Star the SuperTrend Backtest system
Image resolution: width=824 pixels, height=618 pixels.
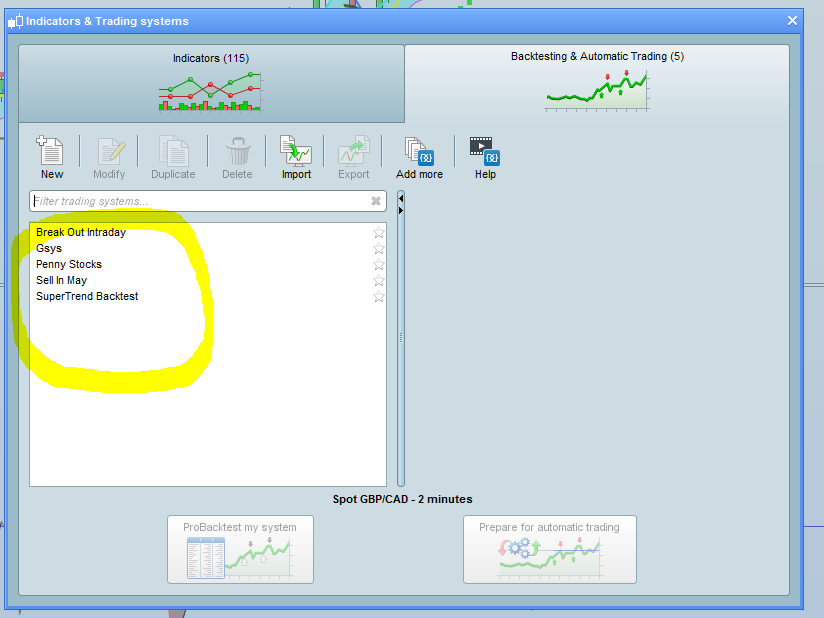378,296
